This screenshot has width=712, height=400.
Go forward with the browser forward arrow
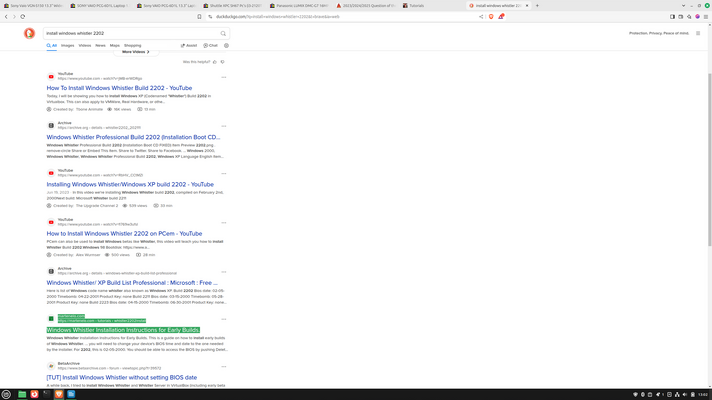pos(14,17)
